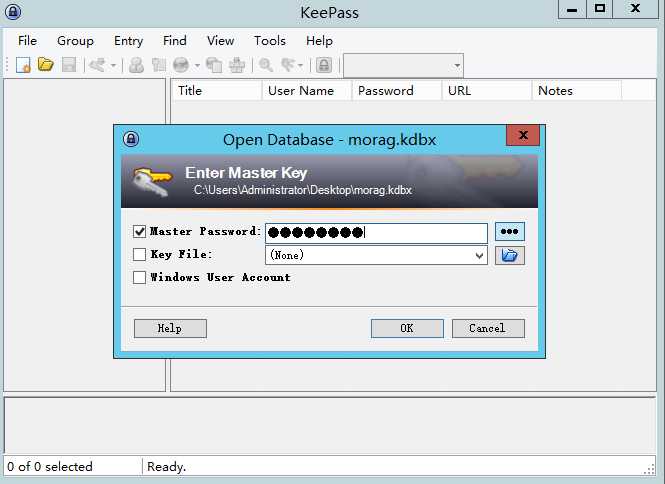The height and width of the screenshot is (484, 665).
Task: Click the Notes column header
Action: [x=577, y=91]
